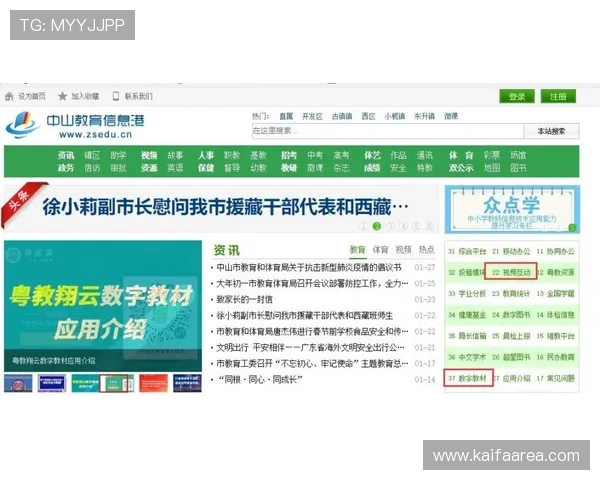Open 11 协同办公 in the platform grid
Viewport: 600px width, 480px height.
coord(555,251)
